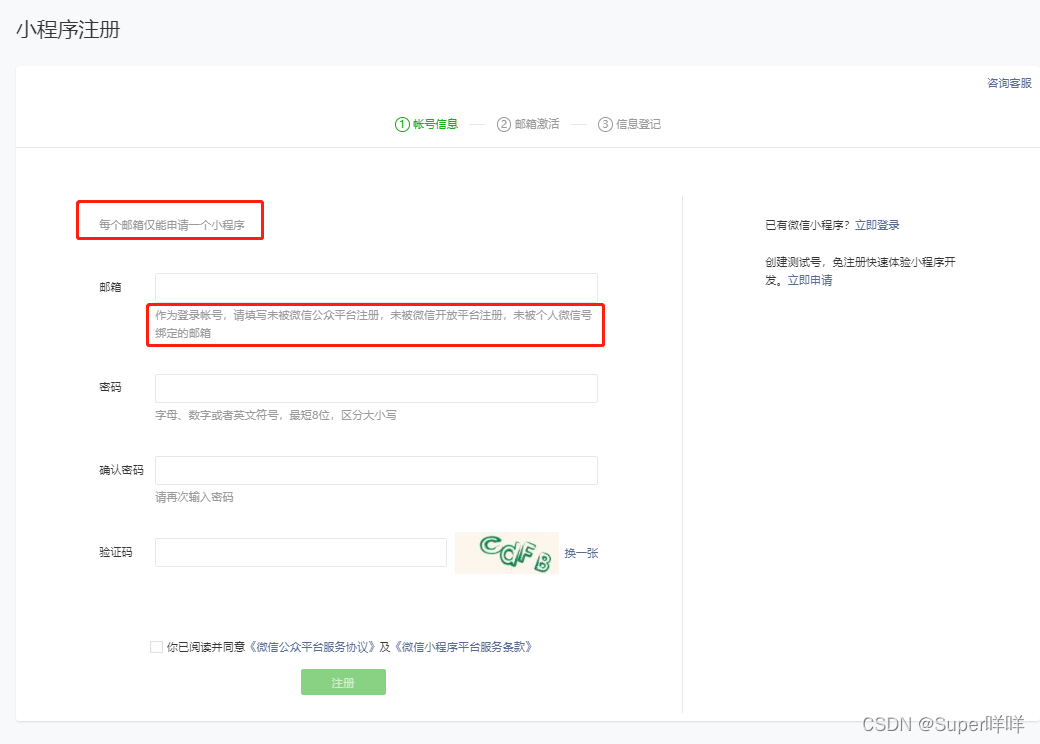The image size is (1040, 744).
Task: Select step 2 邮箱激活
Action: (528, 124)
